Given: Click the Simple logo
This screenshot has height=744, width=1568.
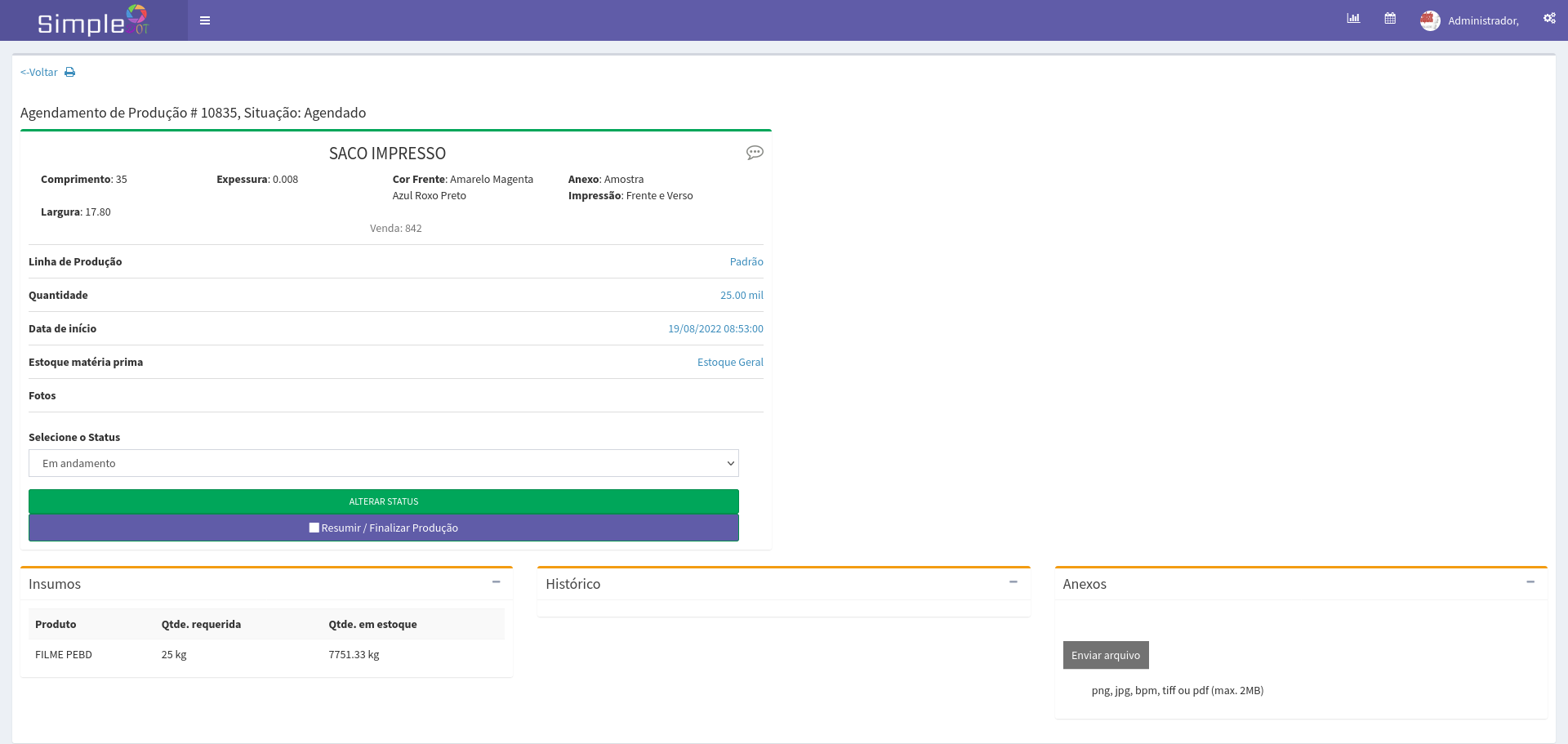Looking at the screenshot, I should click(x=93, y=20).
